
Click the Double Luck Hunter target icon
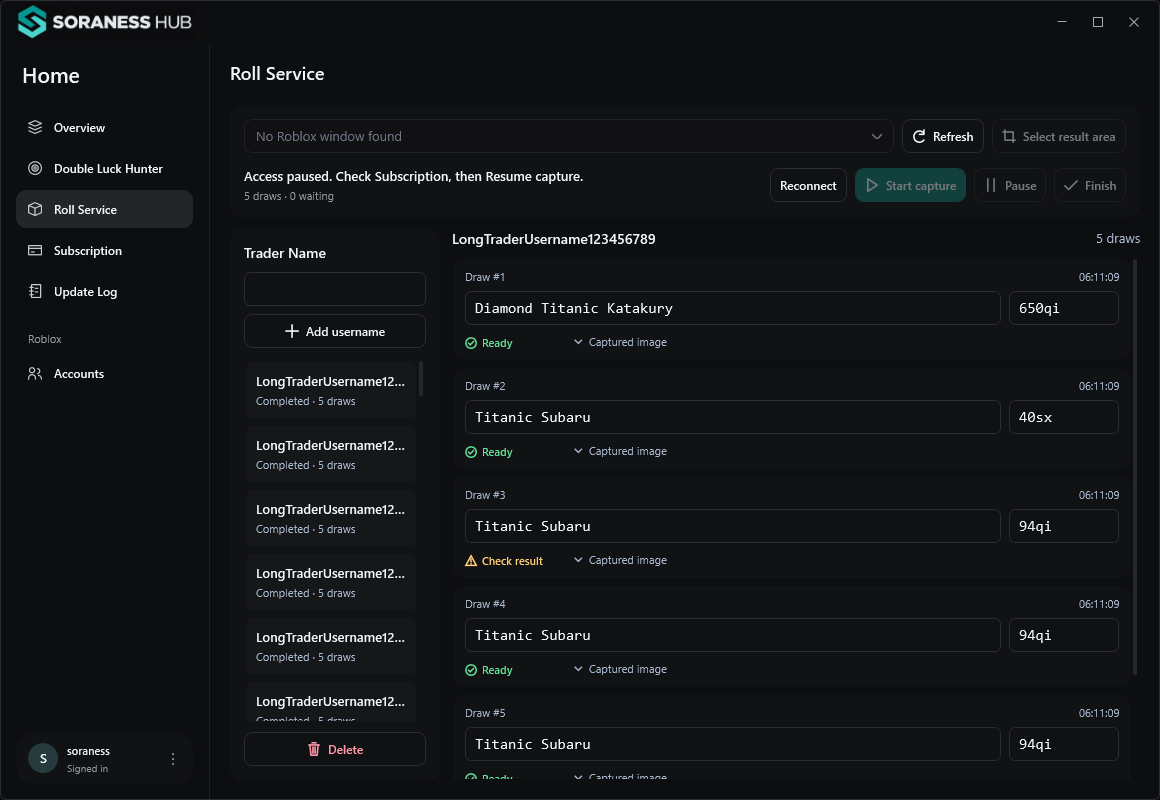click(35, 168)
